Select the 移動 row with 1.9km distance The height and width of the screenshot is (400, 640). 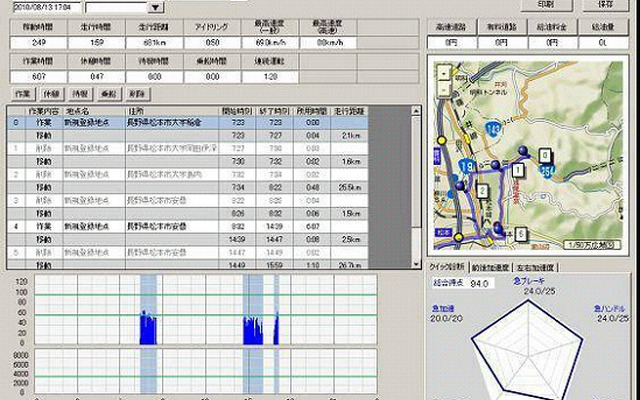pos(188,214)
